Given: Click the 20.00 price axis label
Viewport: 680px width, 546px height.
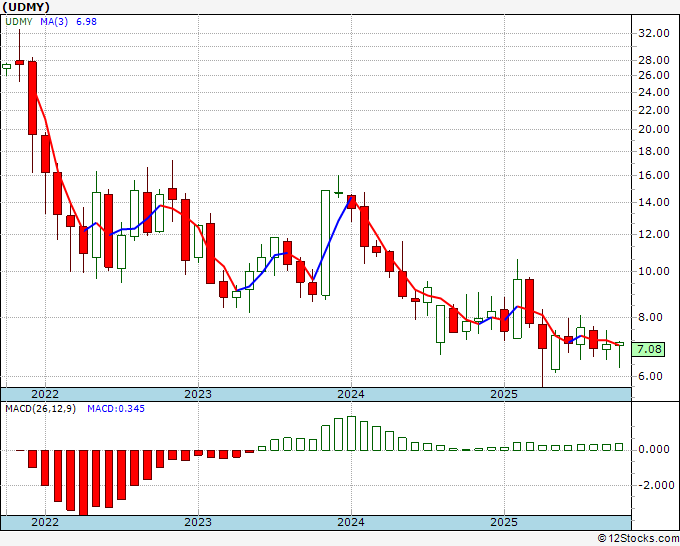Looking at the screenshot, I should tap(654, 129).
